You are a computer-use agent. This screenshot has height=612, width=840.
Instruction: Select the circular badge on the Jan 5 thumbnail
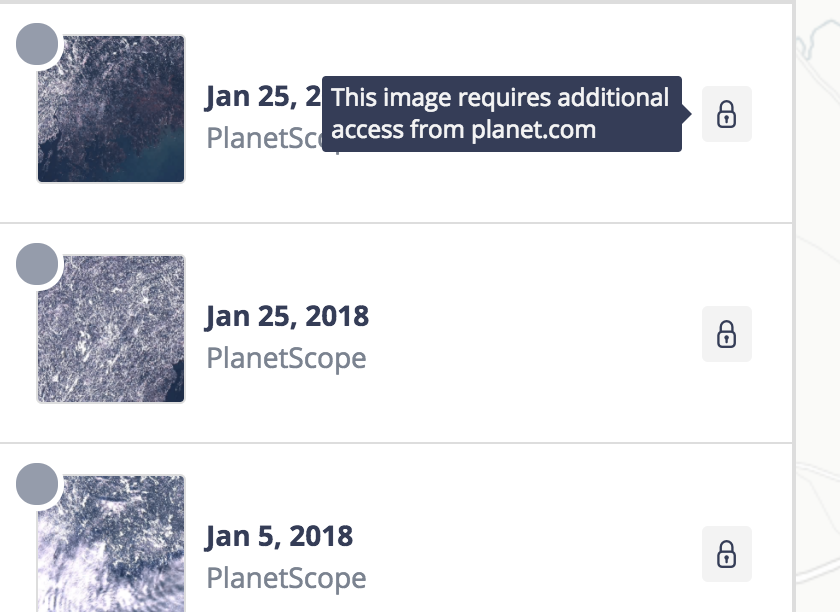(x=38, y=485)
